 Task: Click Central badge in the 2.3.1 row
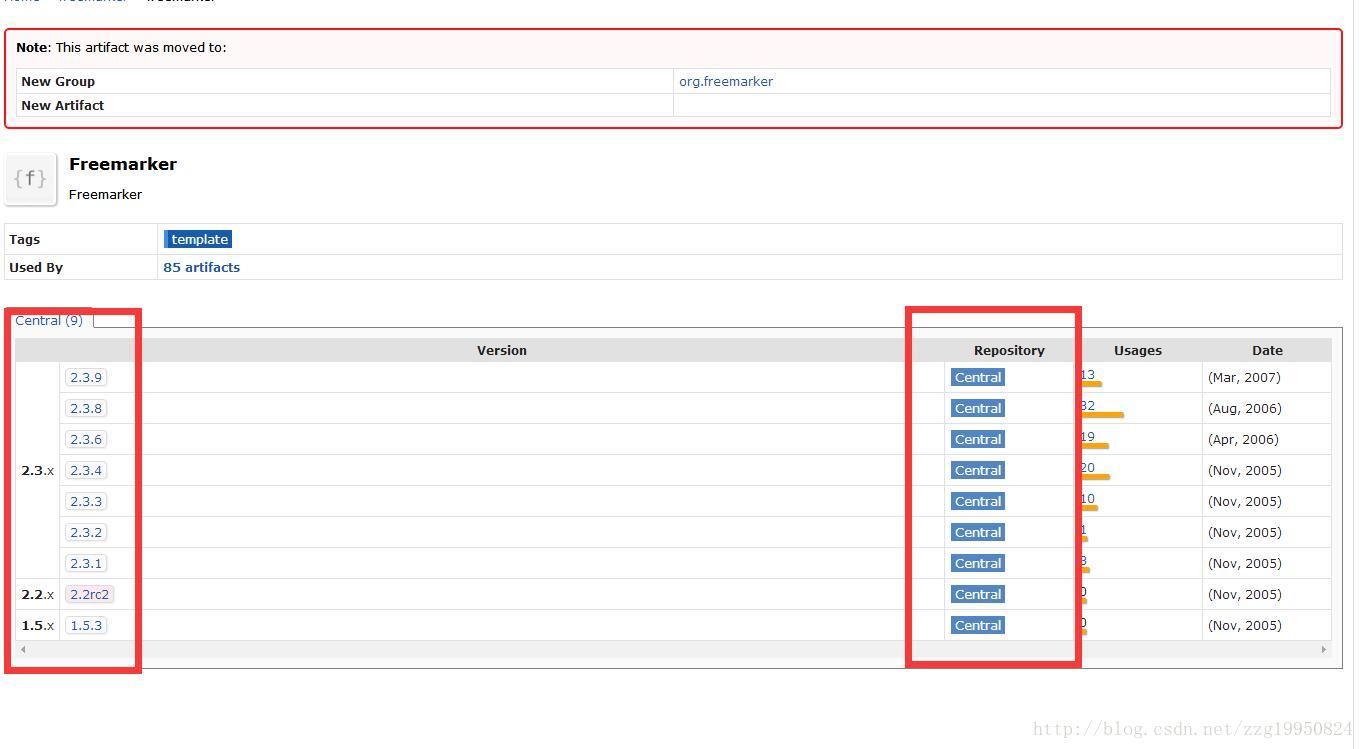point(978,563)
